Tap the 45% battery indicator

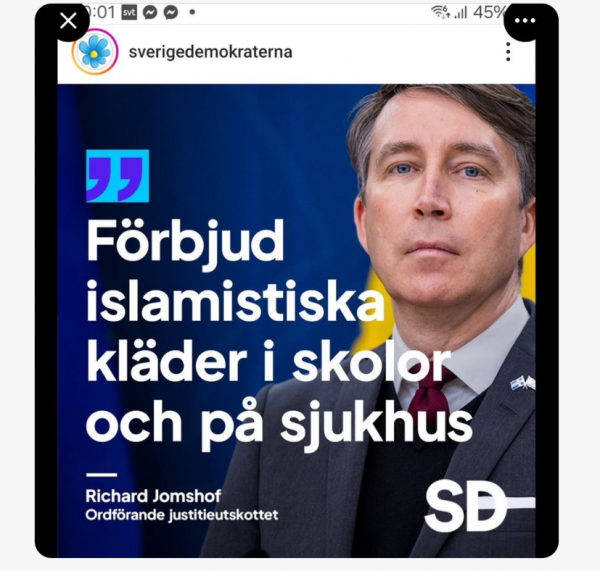(x=489, y=13)
